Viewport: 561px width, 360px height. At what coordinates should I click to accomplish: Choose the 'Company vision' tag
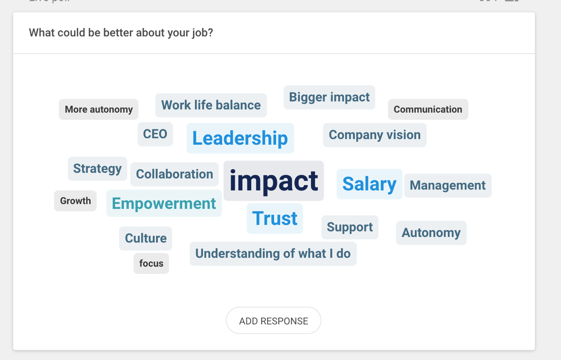coord(375,135)
